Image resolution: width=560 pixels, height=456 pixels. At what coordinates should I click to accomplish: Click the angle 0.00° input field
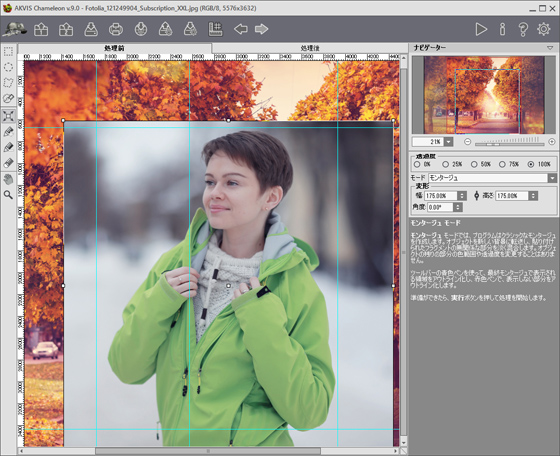440,207
